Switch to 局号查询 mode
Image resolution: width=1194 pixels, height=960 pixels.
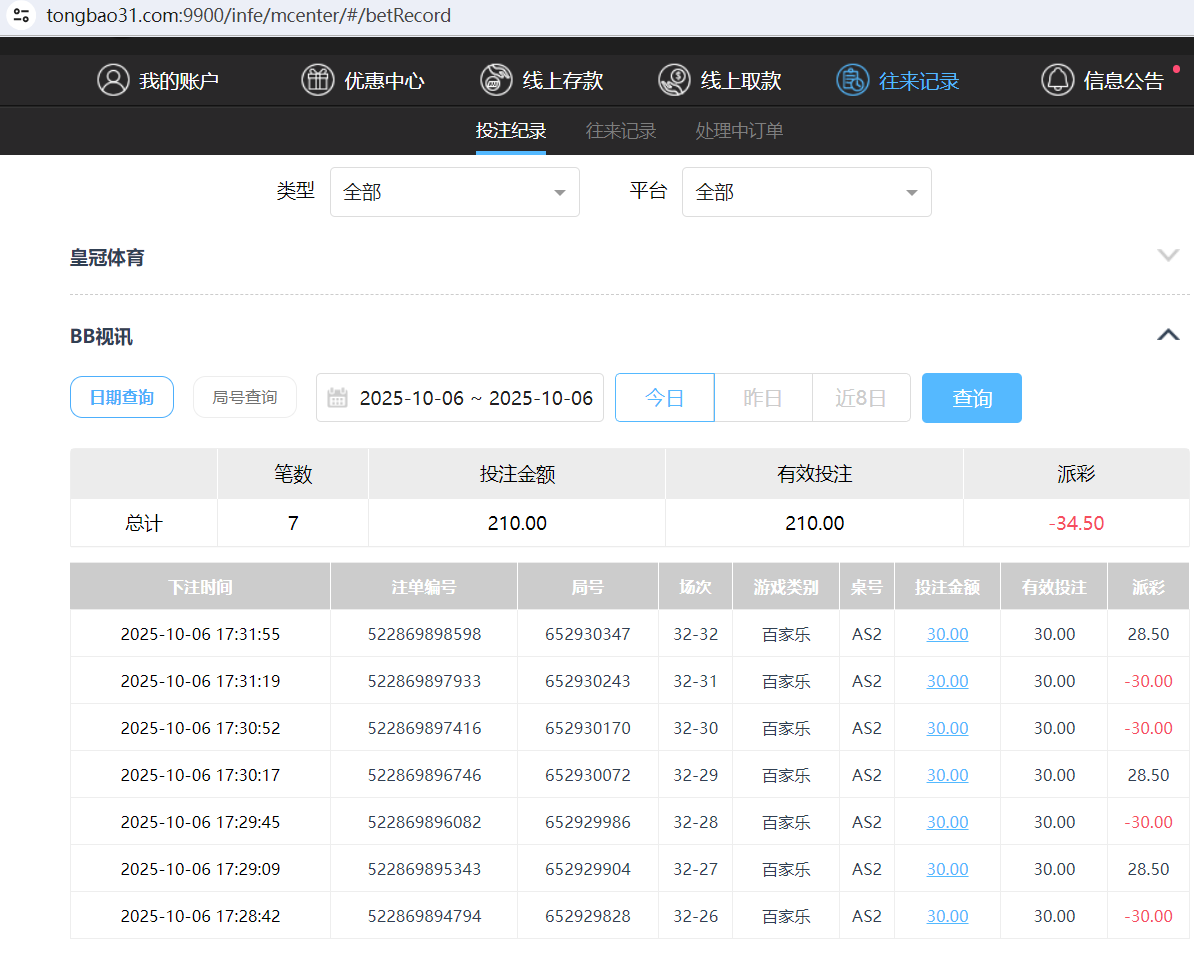click(x=244, y=397)
